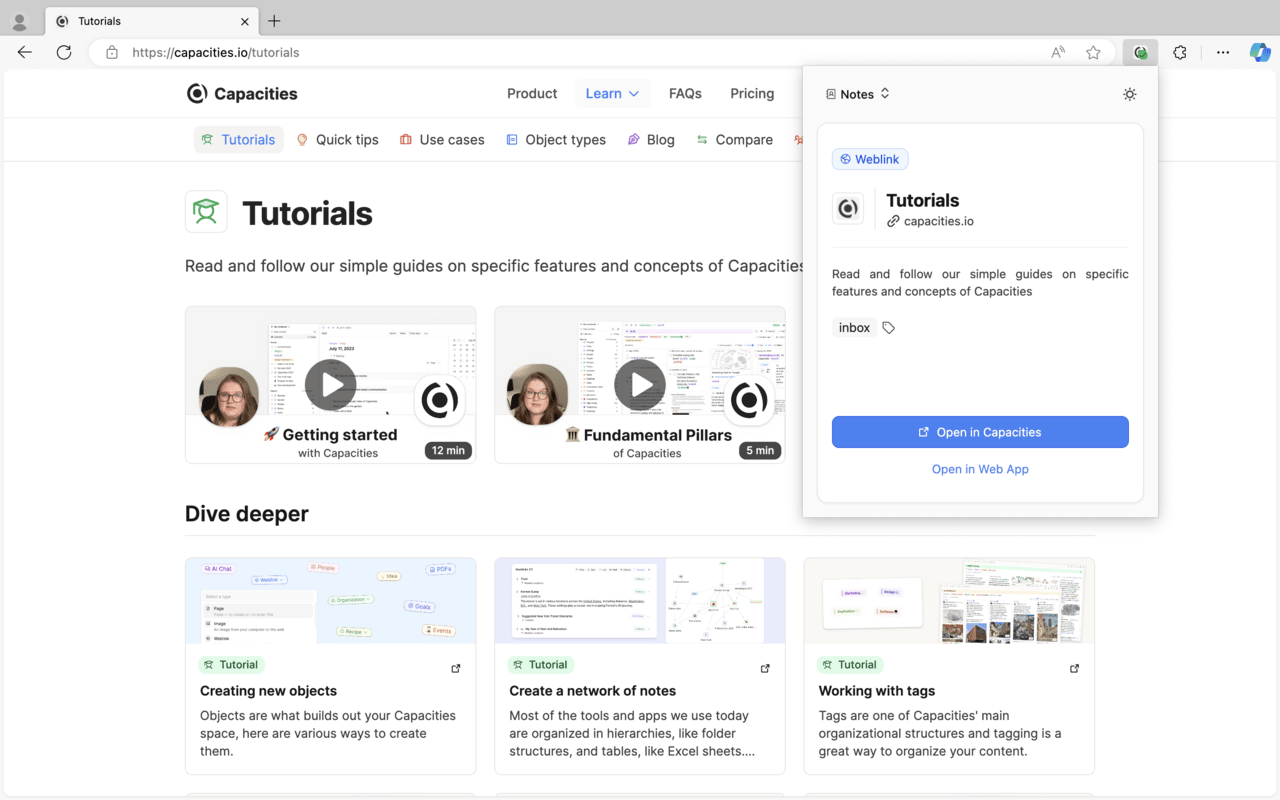Viewport: 1280px width, 800px height.
Task: Play the Fundamental Pillars video
Action: point(640,385)
